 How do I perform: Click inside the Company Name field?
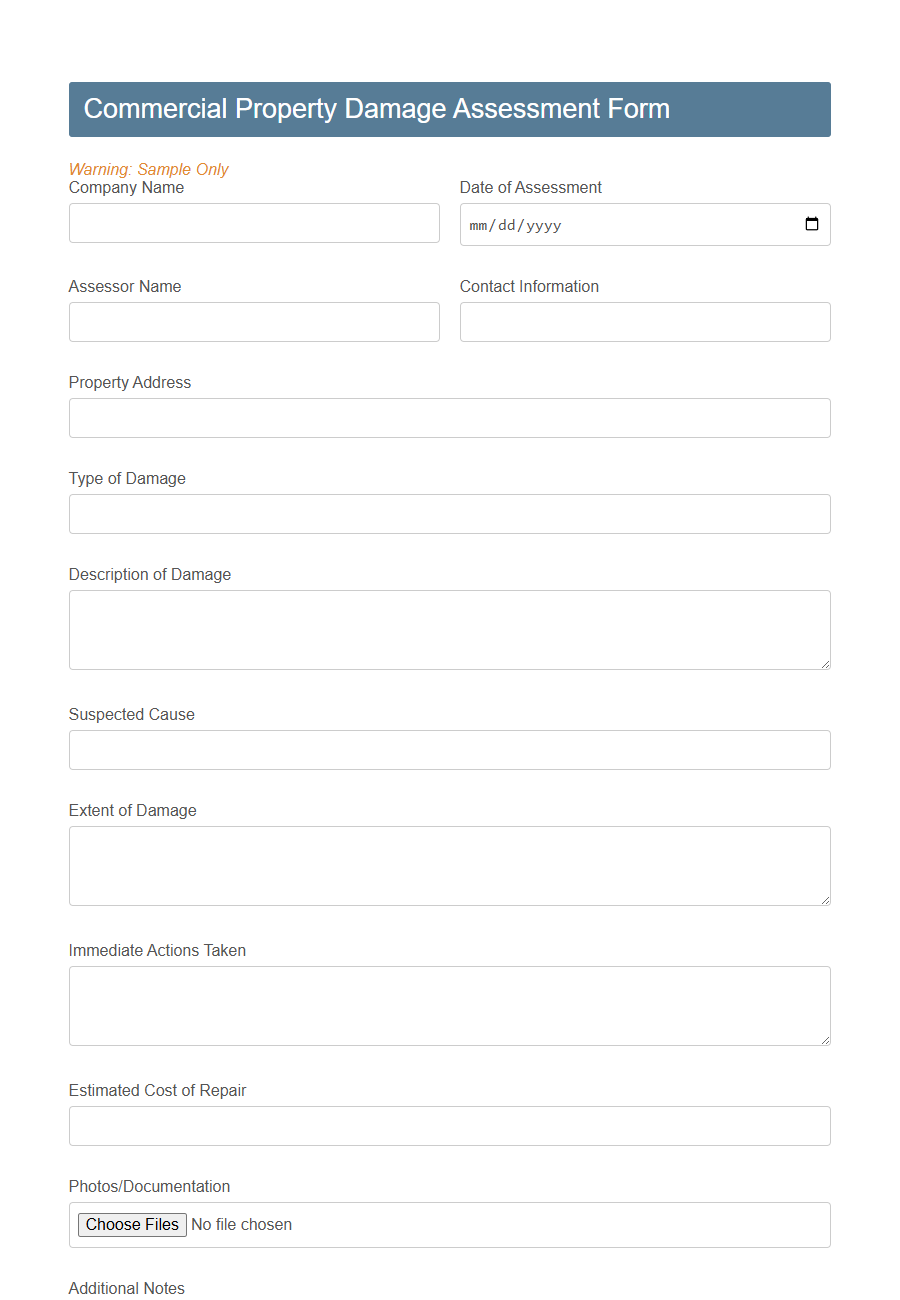click(x=254, y=222)
